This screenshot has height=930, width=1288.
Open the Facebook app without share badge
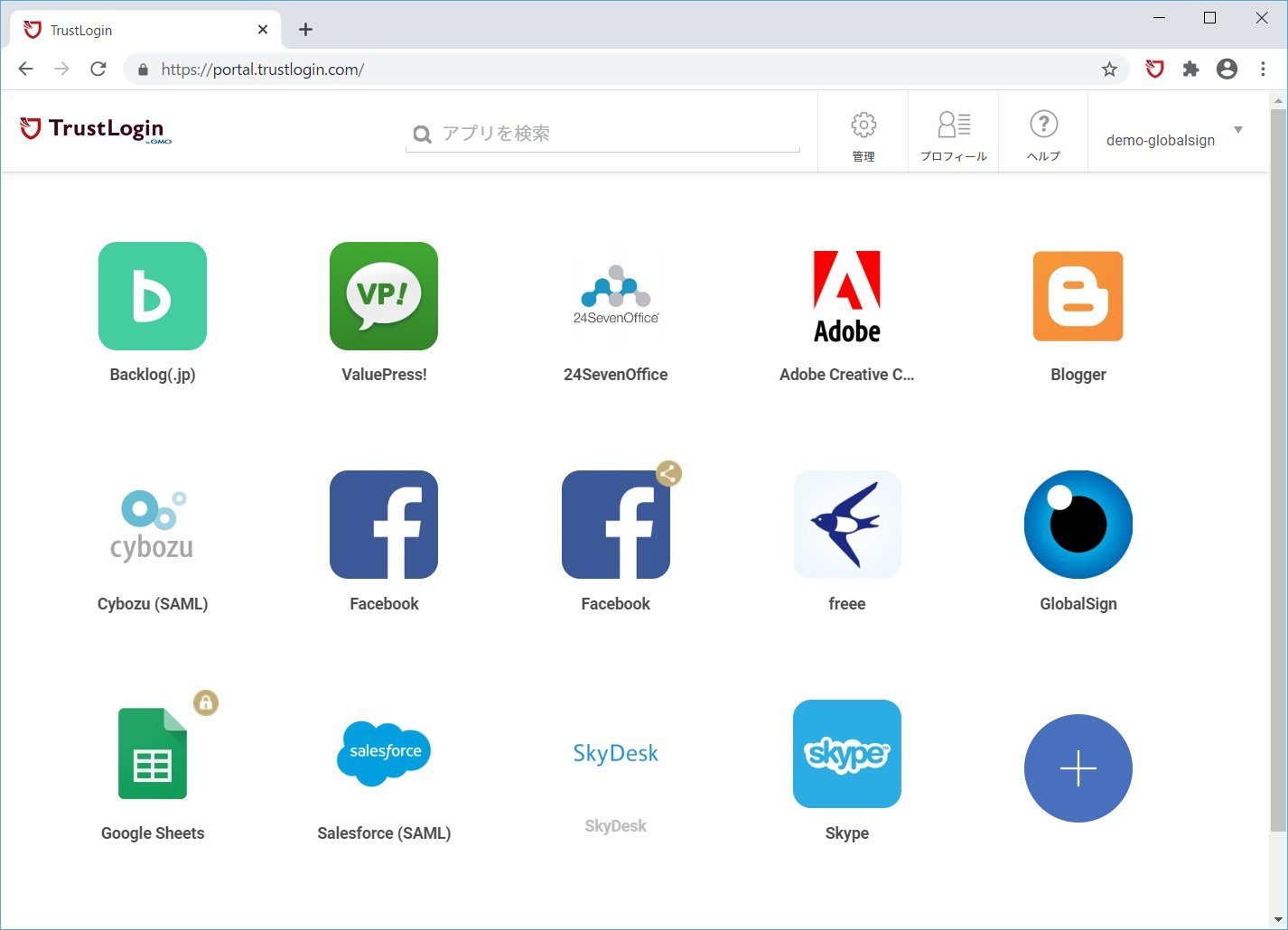pyautogui.click(x=384, y=525)
